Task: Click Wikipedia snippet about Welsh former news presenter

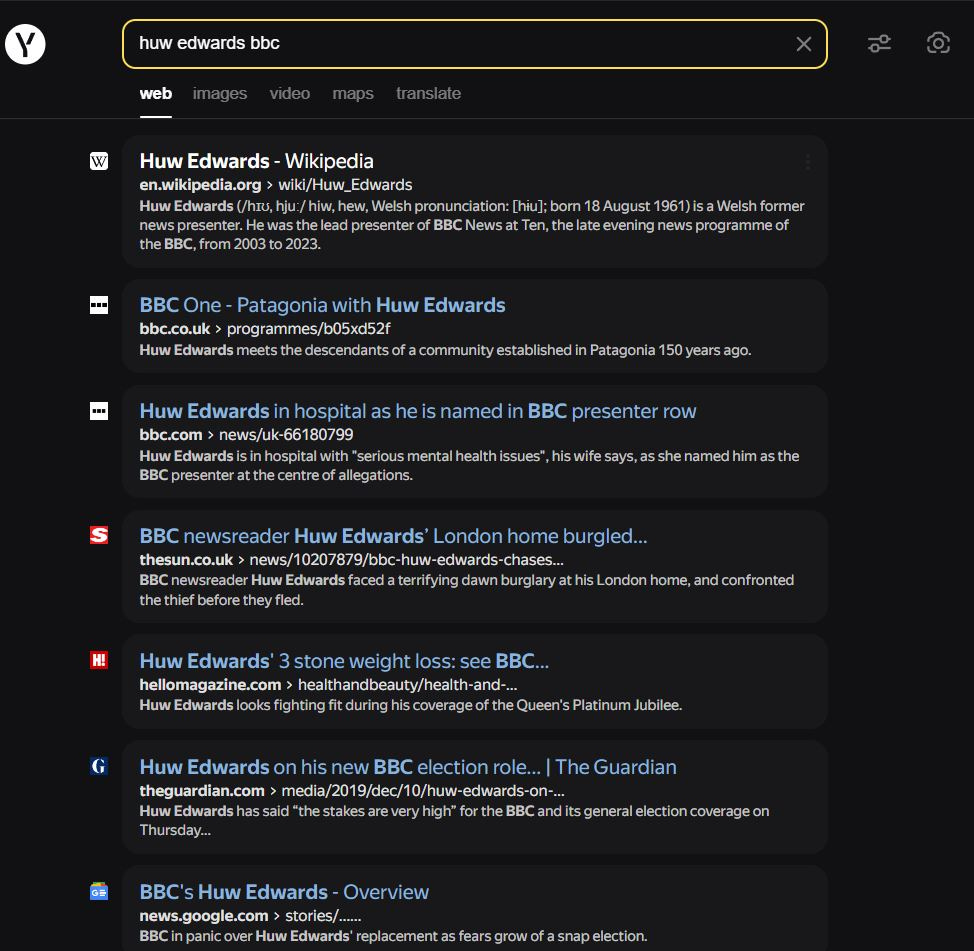Action: (472, 225)
